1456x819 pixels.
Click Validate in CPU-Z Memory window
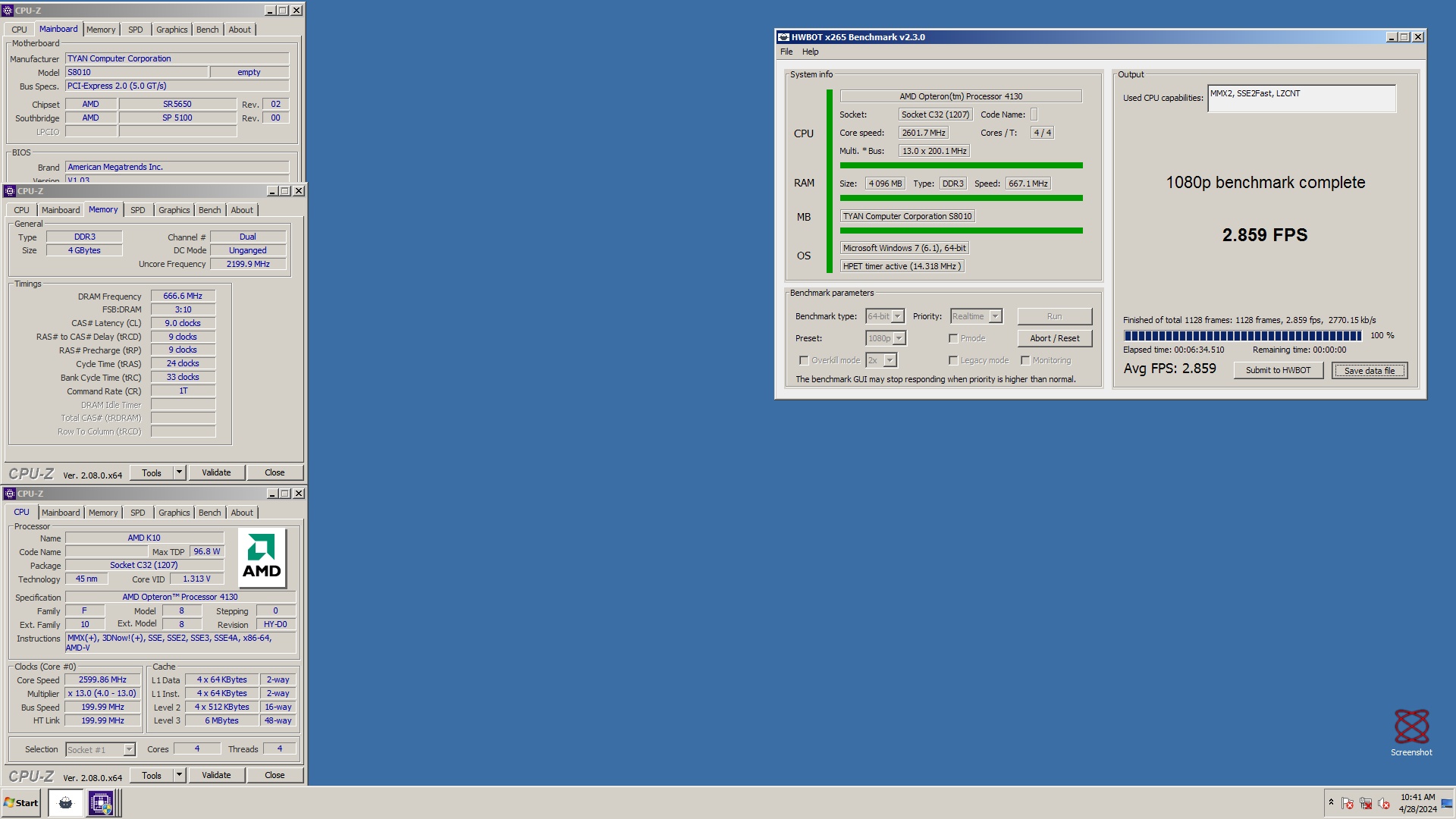[x=216, y=472]
